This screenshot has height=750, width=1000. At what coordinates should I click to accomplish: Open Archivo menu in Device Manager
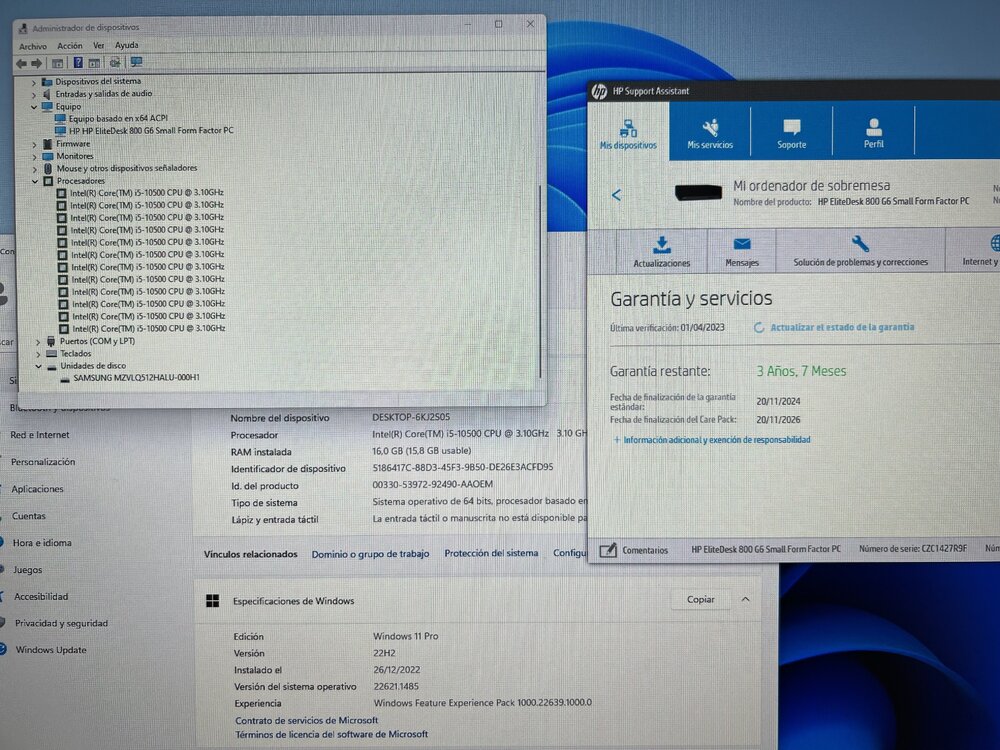33,47
